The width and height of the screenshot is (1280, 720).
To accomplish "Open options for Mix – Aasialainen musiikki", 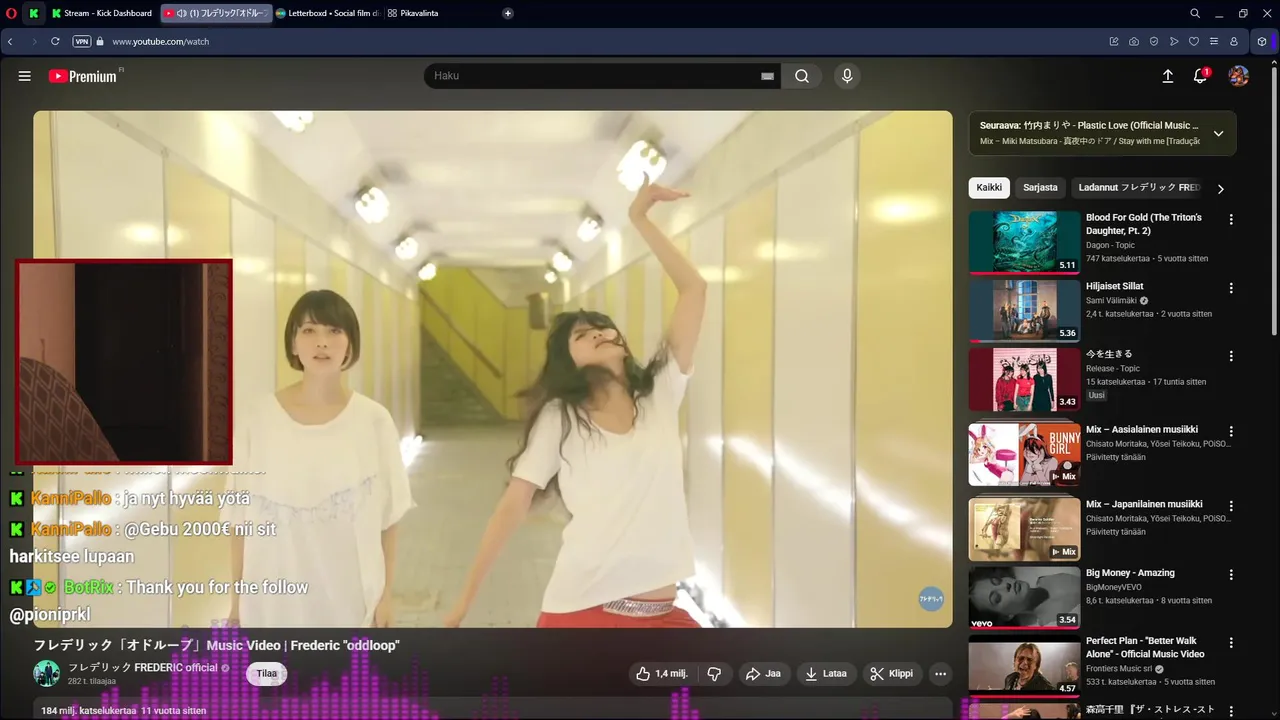I will pos(1231,431).
